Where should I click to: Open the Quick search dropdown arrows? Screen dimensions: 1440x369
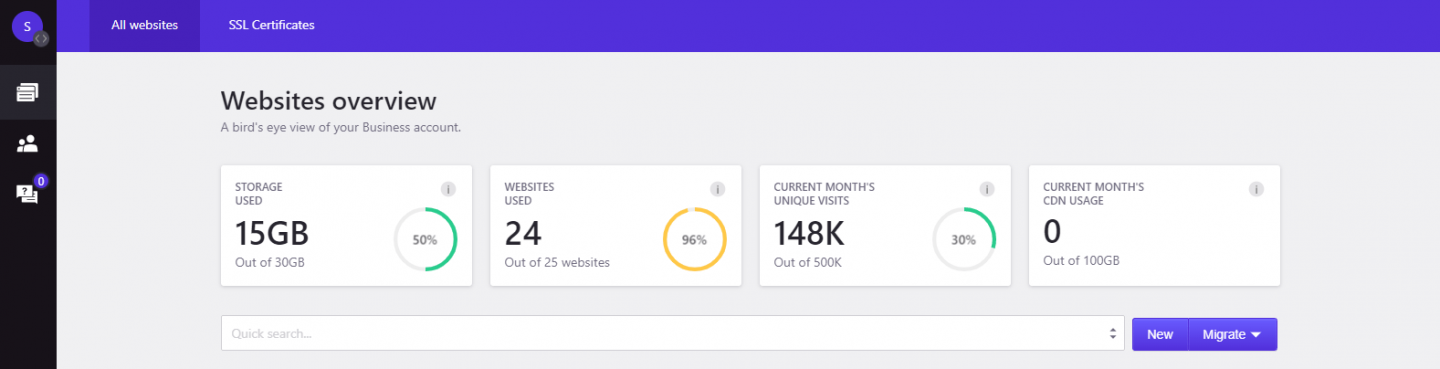(x=1113, y=334)
